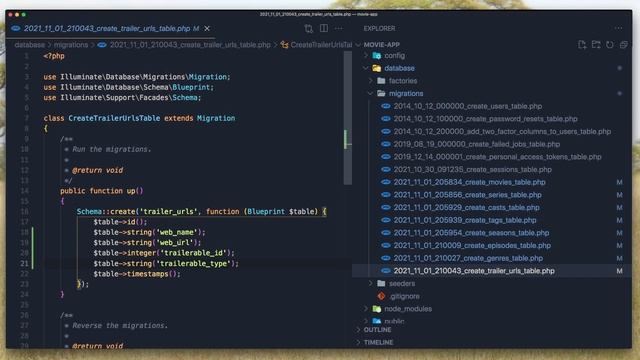Image resolution: width=640 pixels, height=360 pixels.
Task: Open create_genres_table.php migration
Action: coord(468,258)
